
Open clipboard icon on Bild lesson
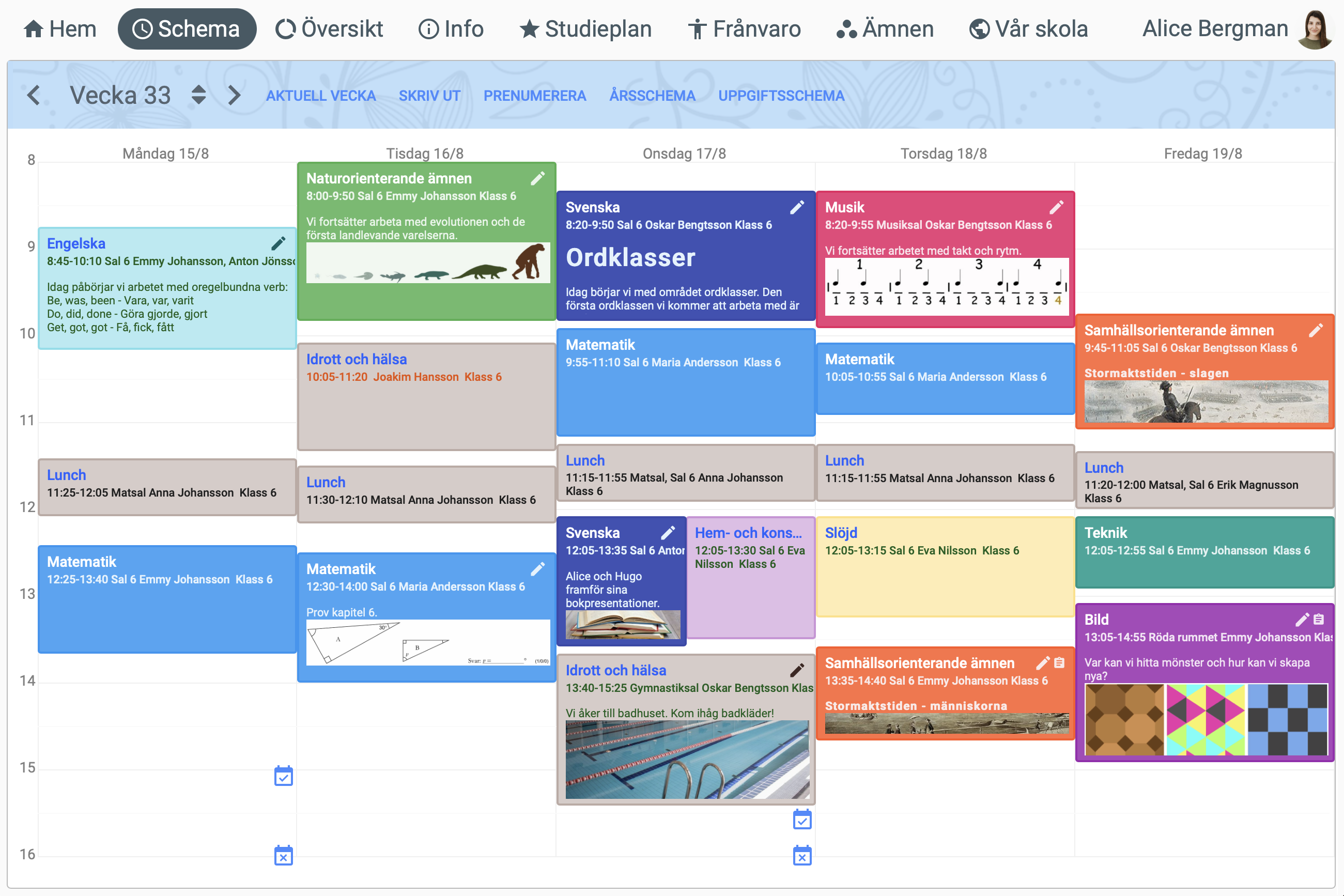(x=1319, y=620)
